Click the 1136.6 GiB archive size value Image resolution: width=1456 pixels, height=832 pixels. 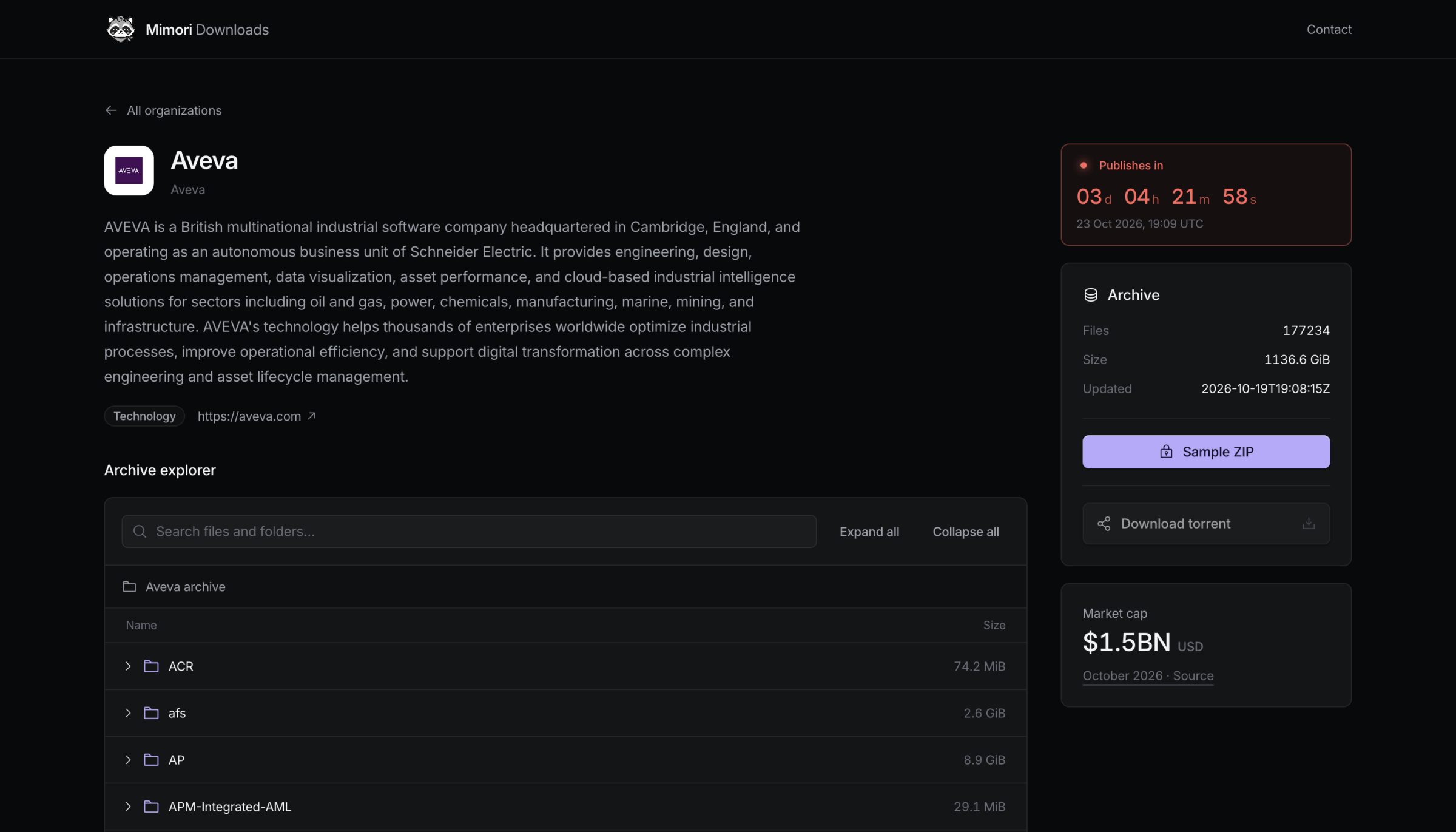[x=1296, y=359]
